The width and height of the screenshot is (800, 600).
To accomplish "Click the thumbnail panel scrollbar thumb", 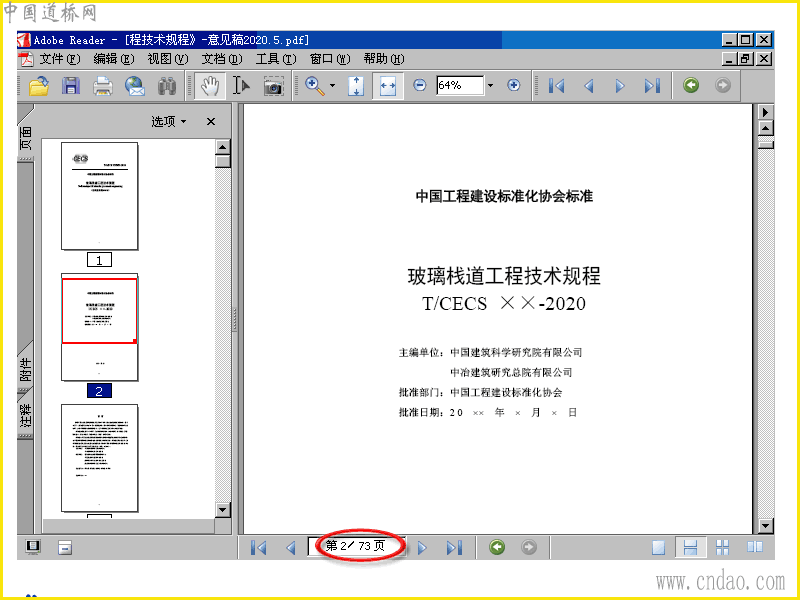I will 222,162.
